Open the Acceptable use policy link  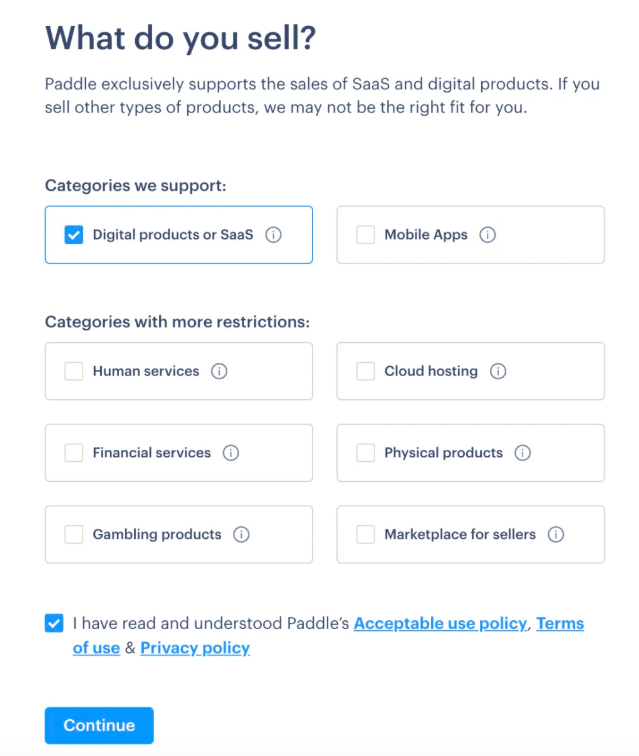tap(440, 623)
